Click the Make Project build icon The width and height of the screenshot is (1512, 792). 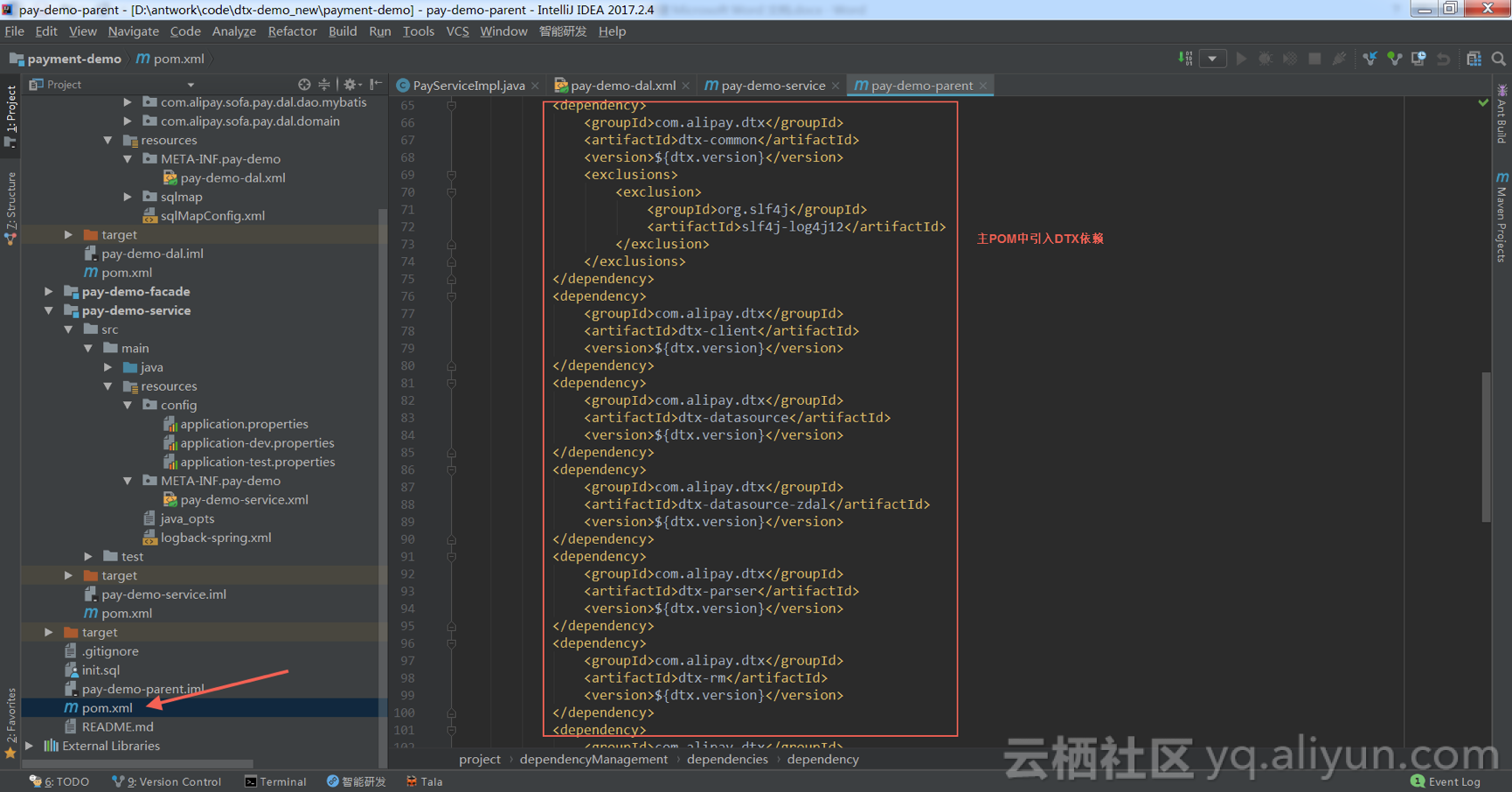pos(1185,59)
